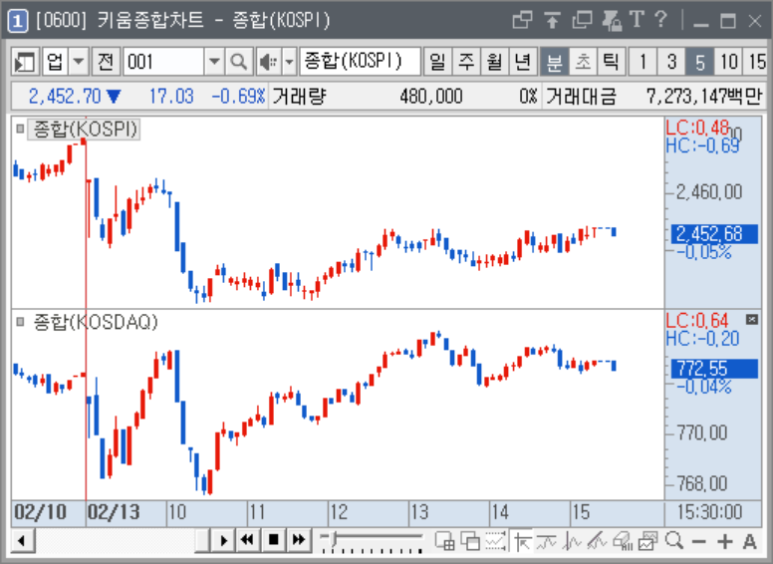
Task: Click the 02/13 date marker
Action: point(113,512)
